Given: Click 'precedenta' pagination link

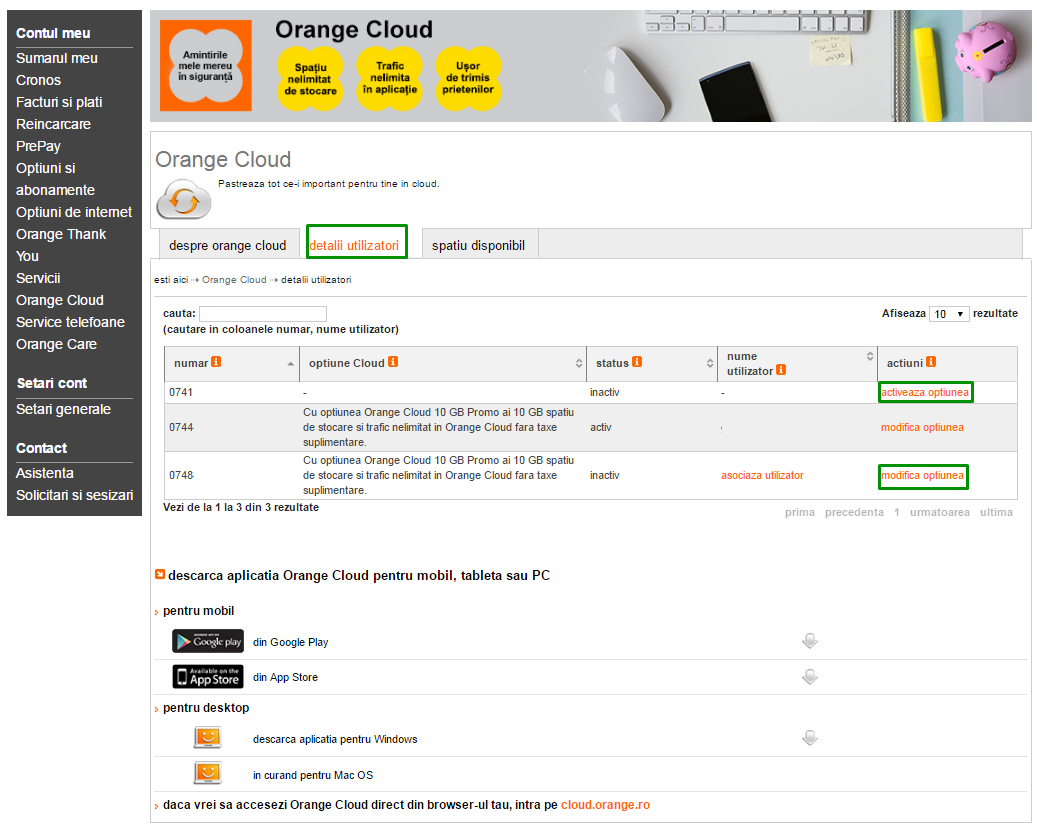Looking at the screenshot, I should 854,512.
